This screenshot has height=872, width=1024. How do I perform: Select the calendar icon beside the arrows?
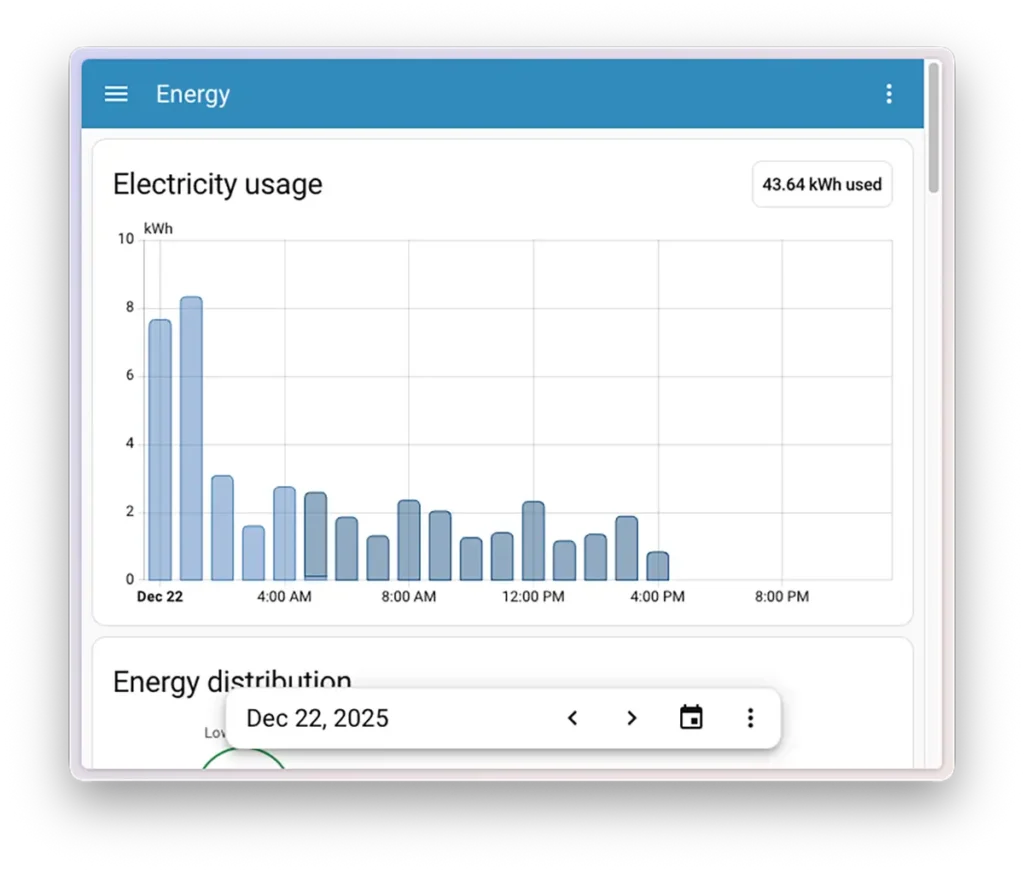(x=690, y=718)
